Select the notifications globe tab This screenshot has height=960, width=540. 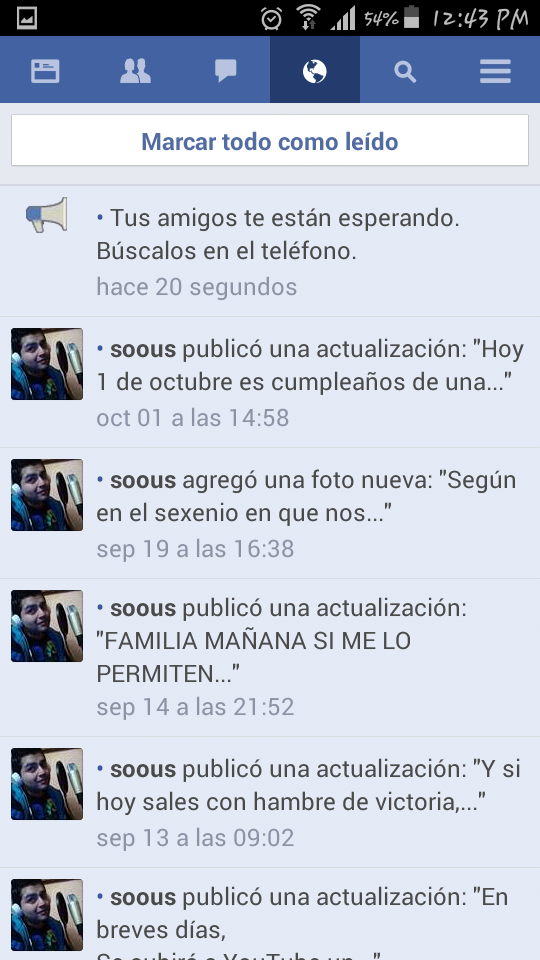coord(315,70)
